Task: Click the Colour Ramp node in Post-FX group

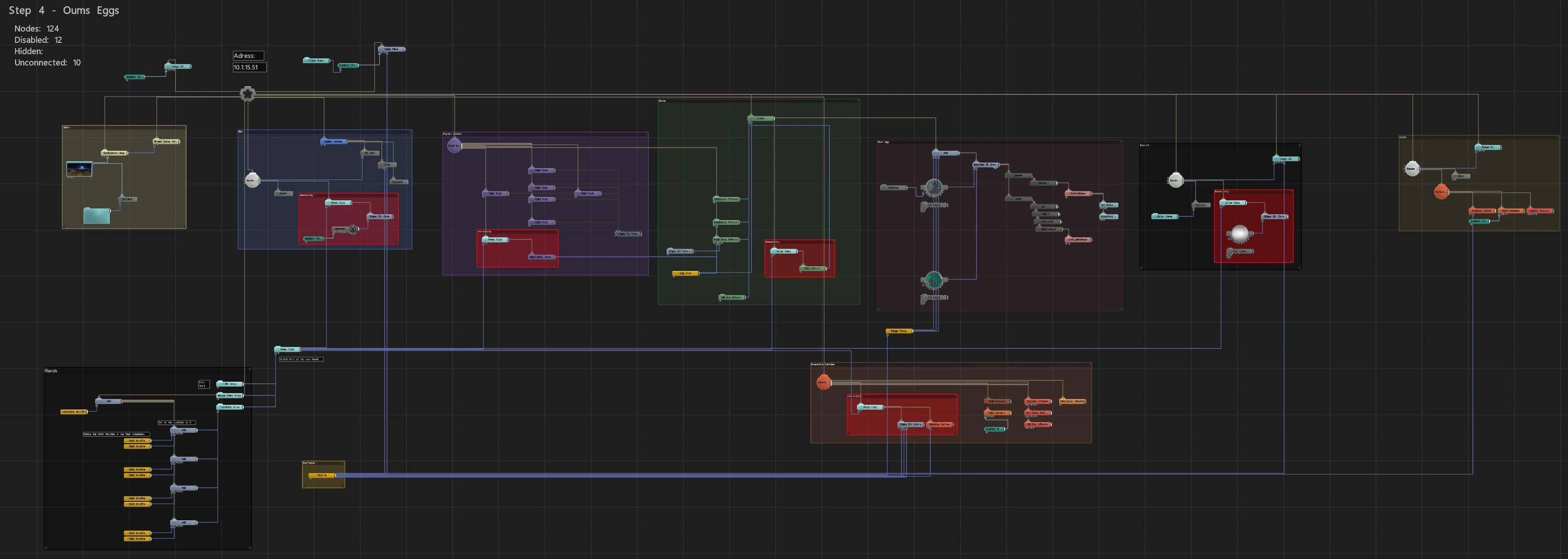Action: click(1164, 216)
